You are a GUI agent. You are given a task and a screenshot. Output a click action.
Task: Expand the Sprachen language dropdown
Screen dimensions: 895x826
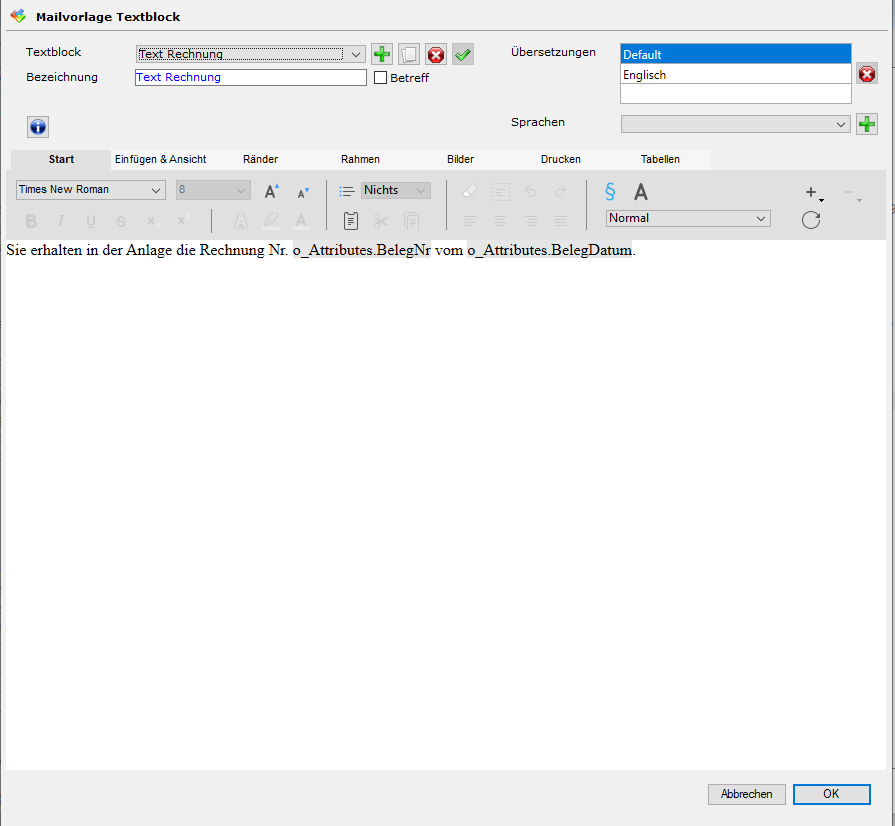tap(840, 123)
